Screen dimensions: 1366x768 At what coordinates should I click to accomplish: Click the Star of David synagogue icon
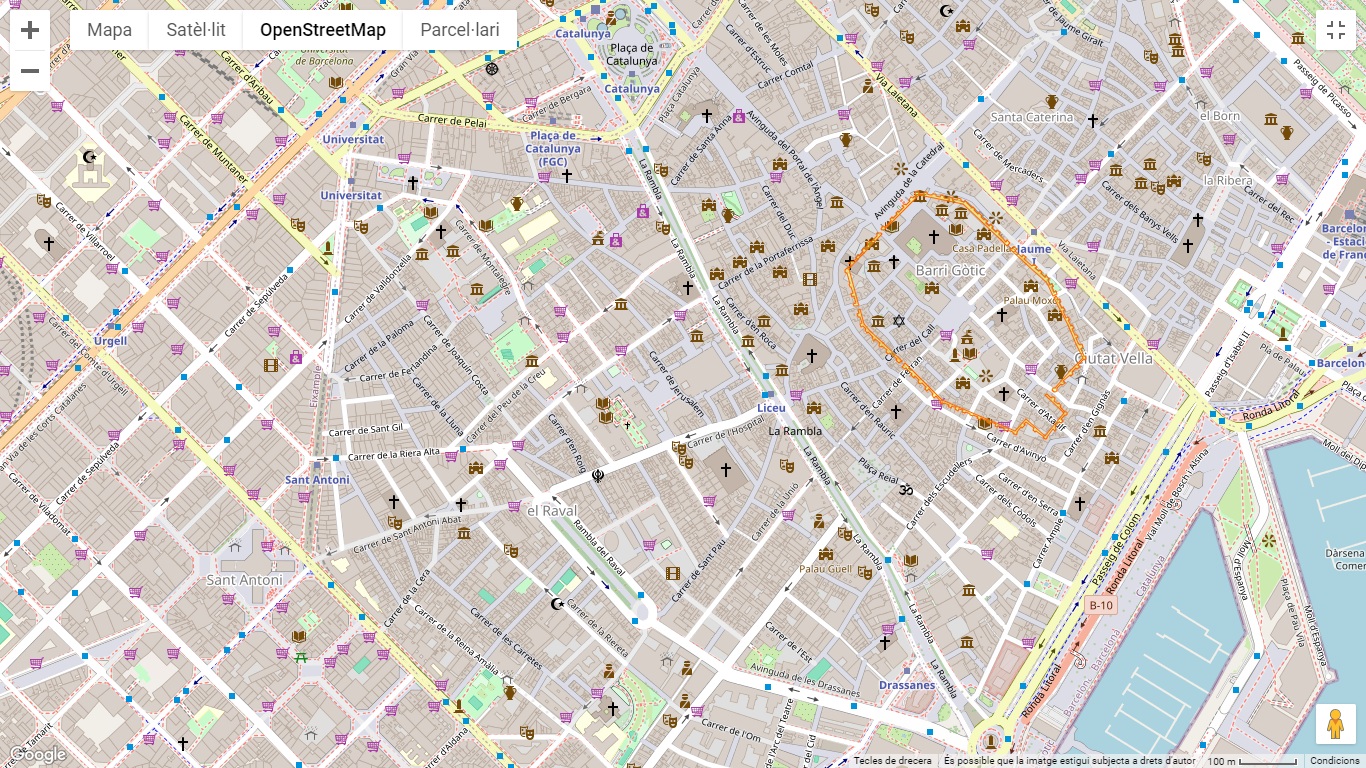898,321
